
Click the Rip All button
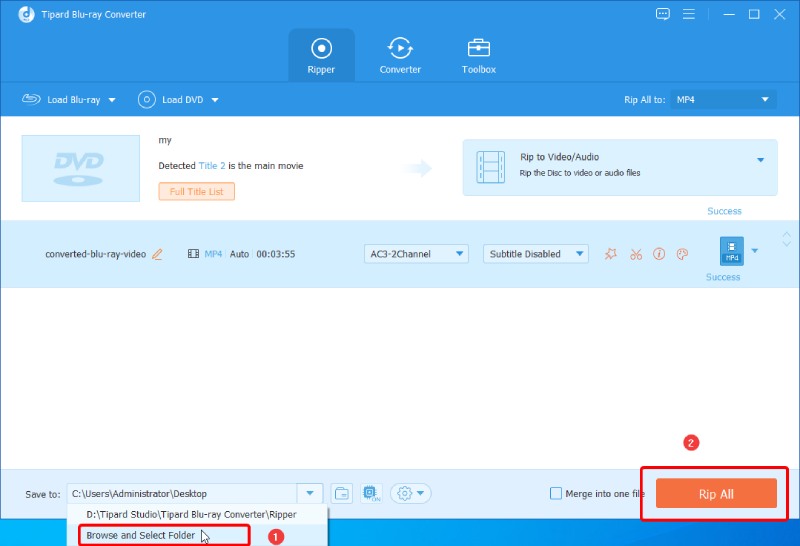click(716, 493)
